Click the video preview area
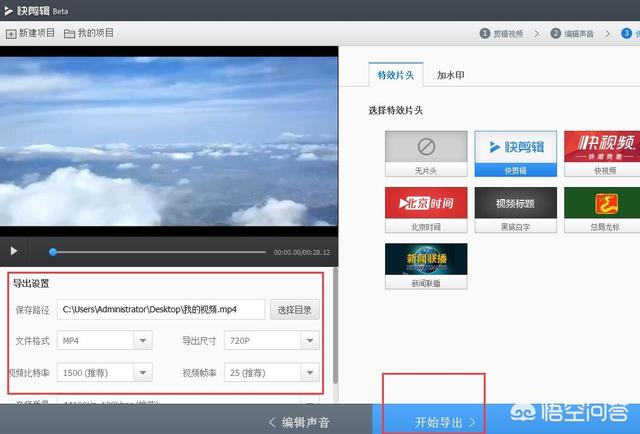 (169, 141)
